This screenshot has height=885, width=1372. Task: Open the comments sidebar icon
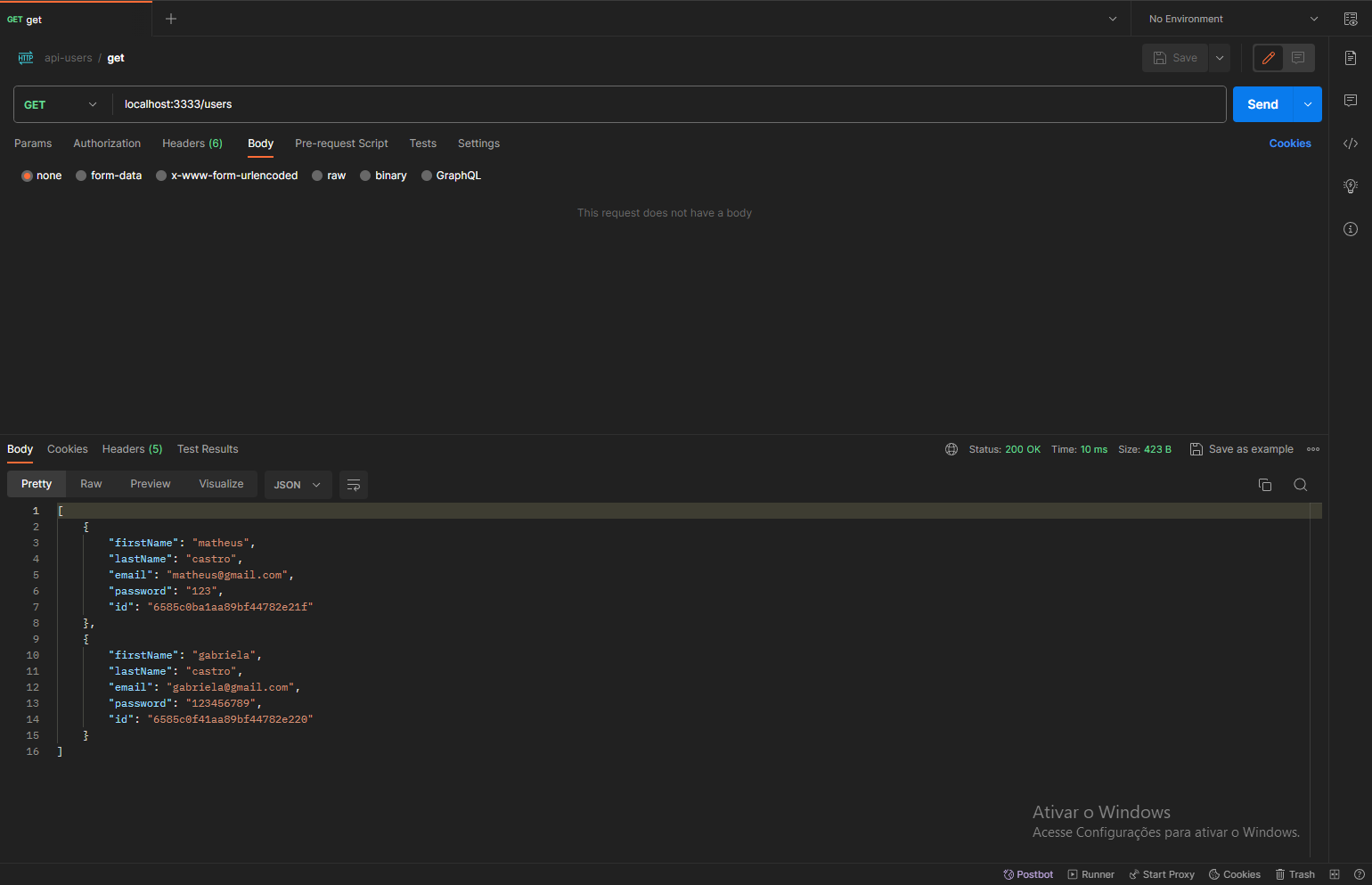pos(1351,101)
